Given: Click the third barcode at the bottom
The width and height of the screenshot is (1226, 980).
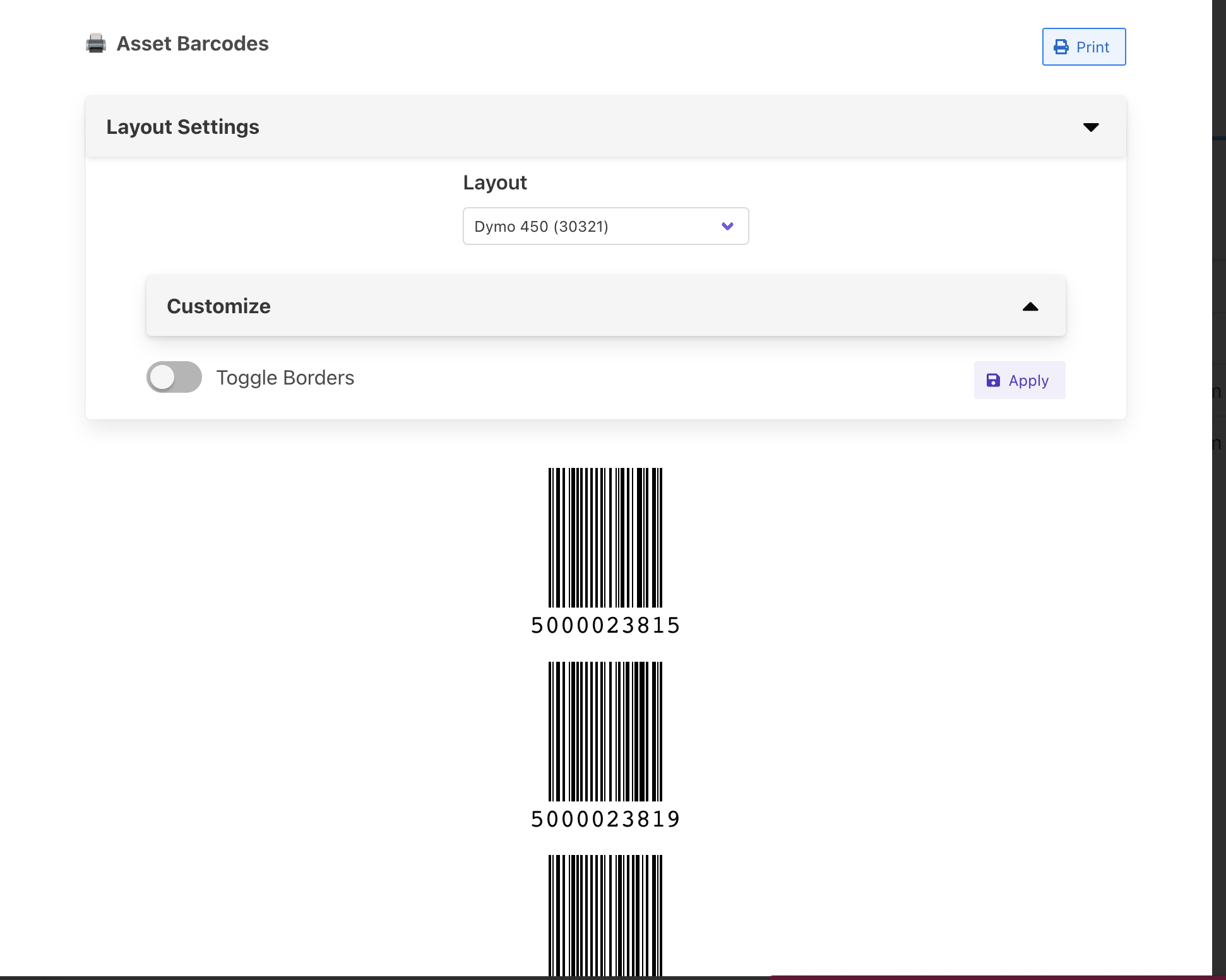Looking at the screenshot, I should click(605, 916).
